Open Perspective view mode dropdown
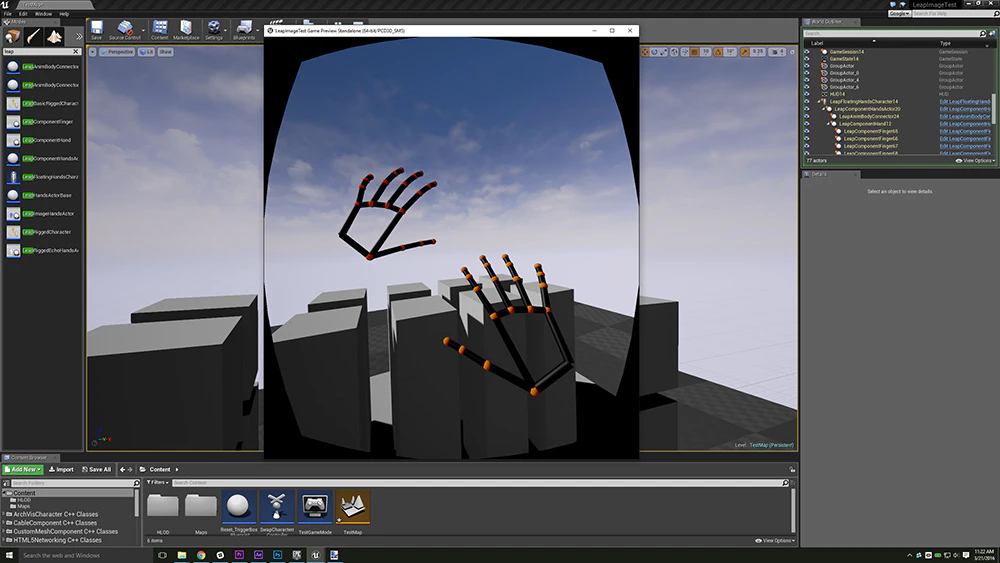The height and width of the screenshot is (563, 1000). pos(117,52)
